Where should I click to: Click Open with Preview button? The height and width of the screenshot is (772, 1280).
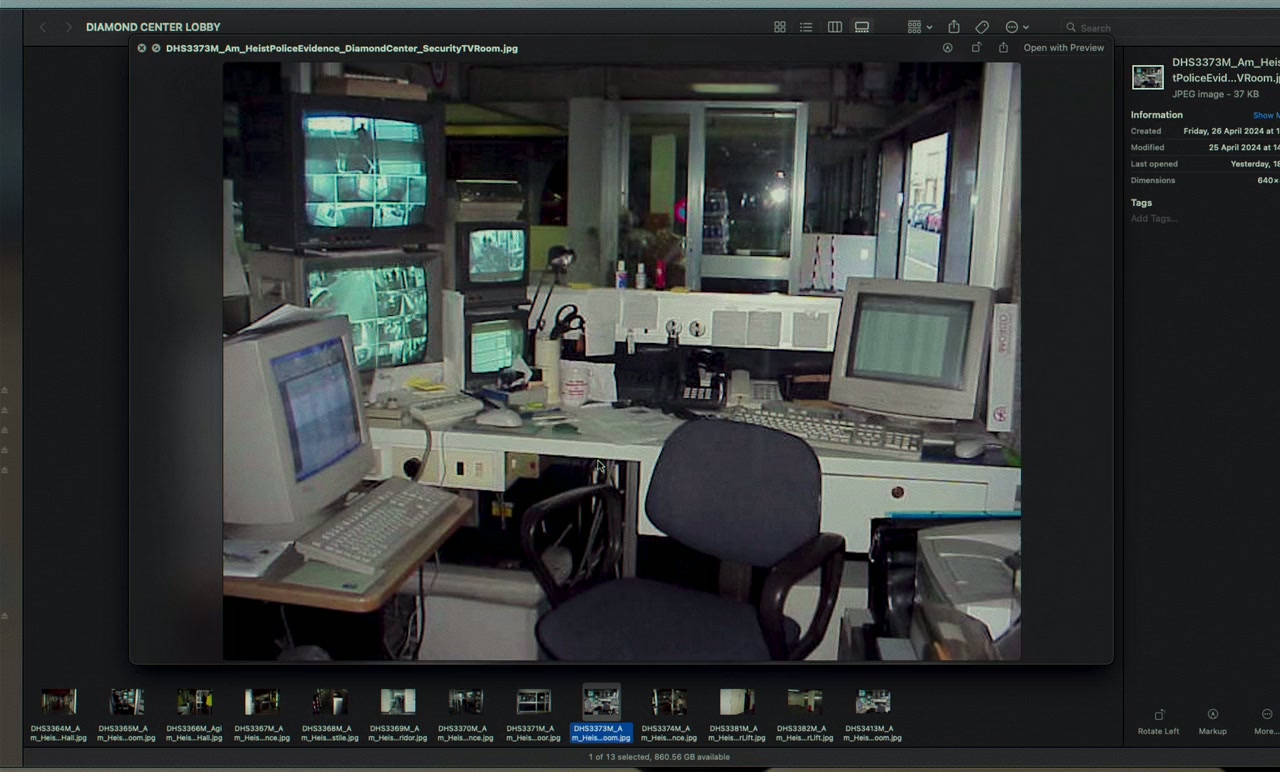tap(1063, 48)
